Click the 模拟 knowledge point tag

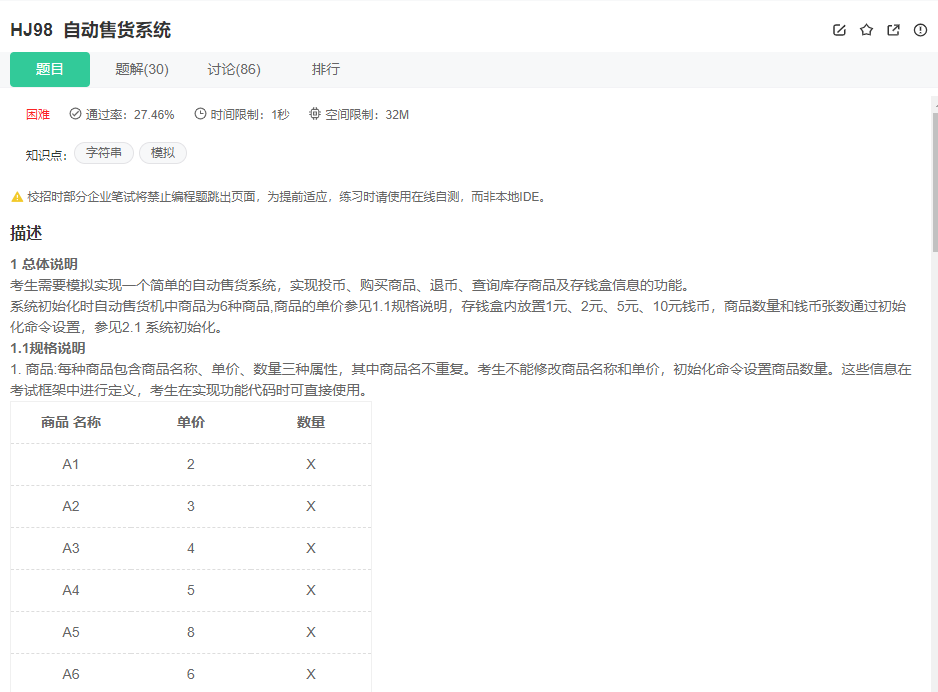click(x=162, y=152)
